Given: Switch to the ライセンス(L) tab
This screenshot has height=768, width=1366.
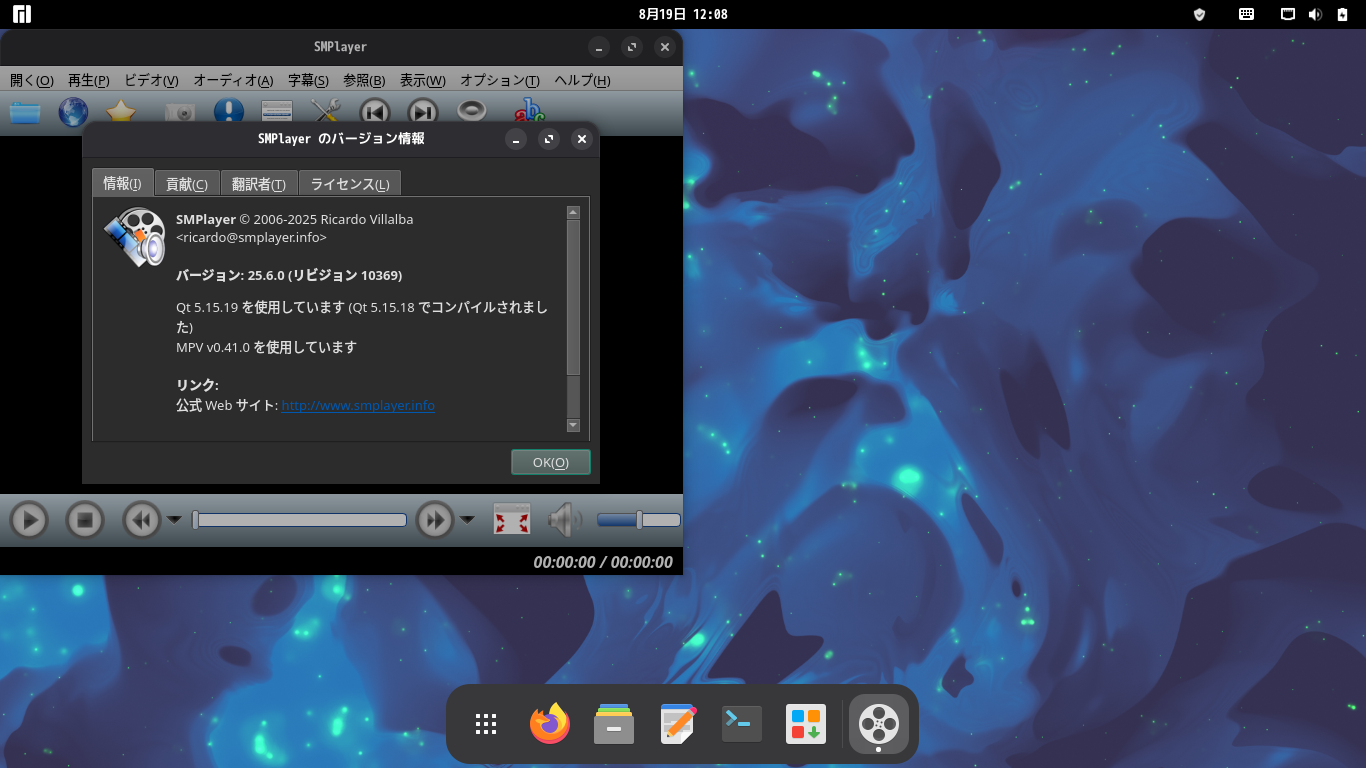Looking at the screenshot, I should point(350,184).
